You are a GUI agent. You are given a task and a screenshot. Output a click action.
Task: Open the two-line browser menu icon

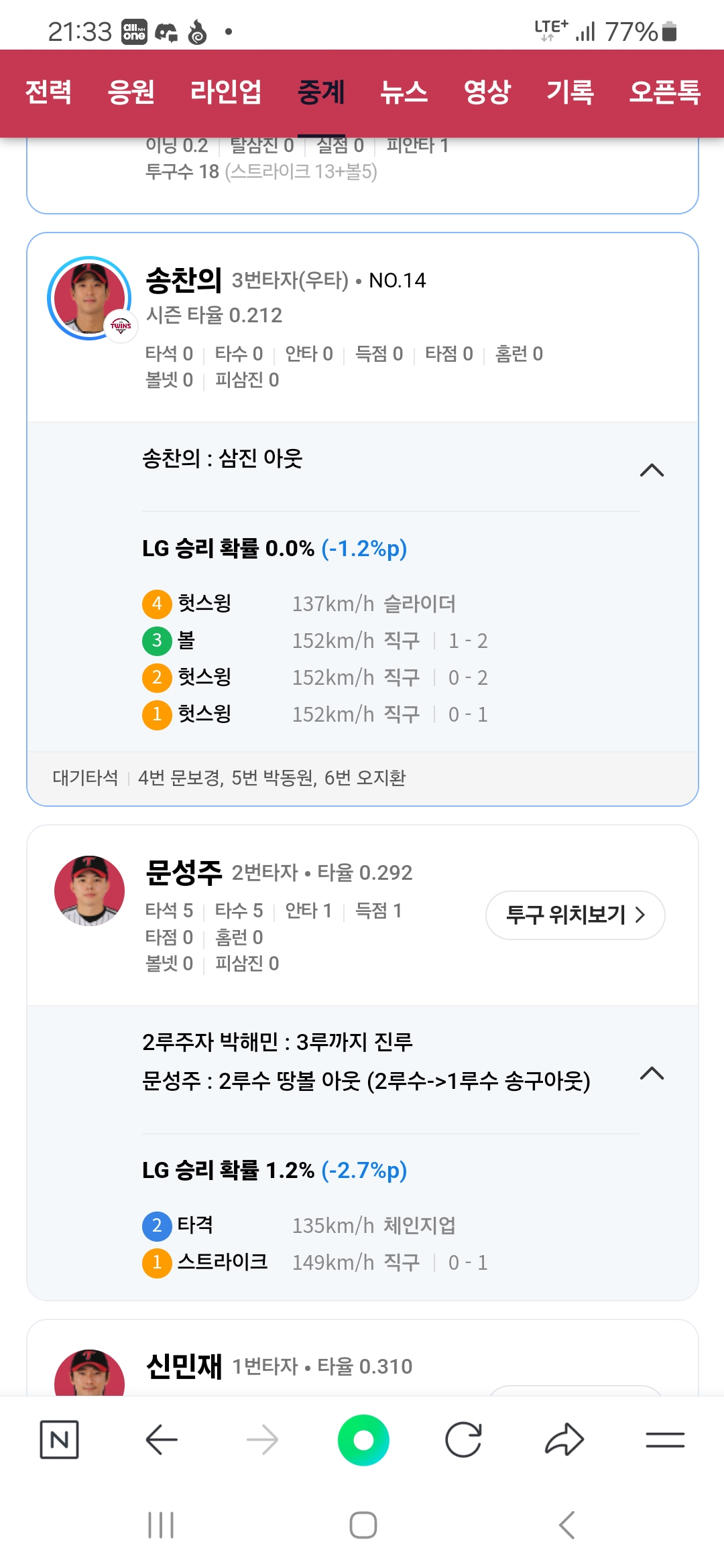pos(665,1439)
